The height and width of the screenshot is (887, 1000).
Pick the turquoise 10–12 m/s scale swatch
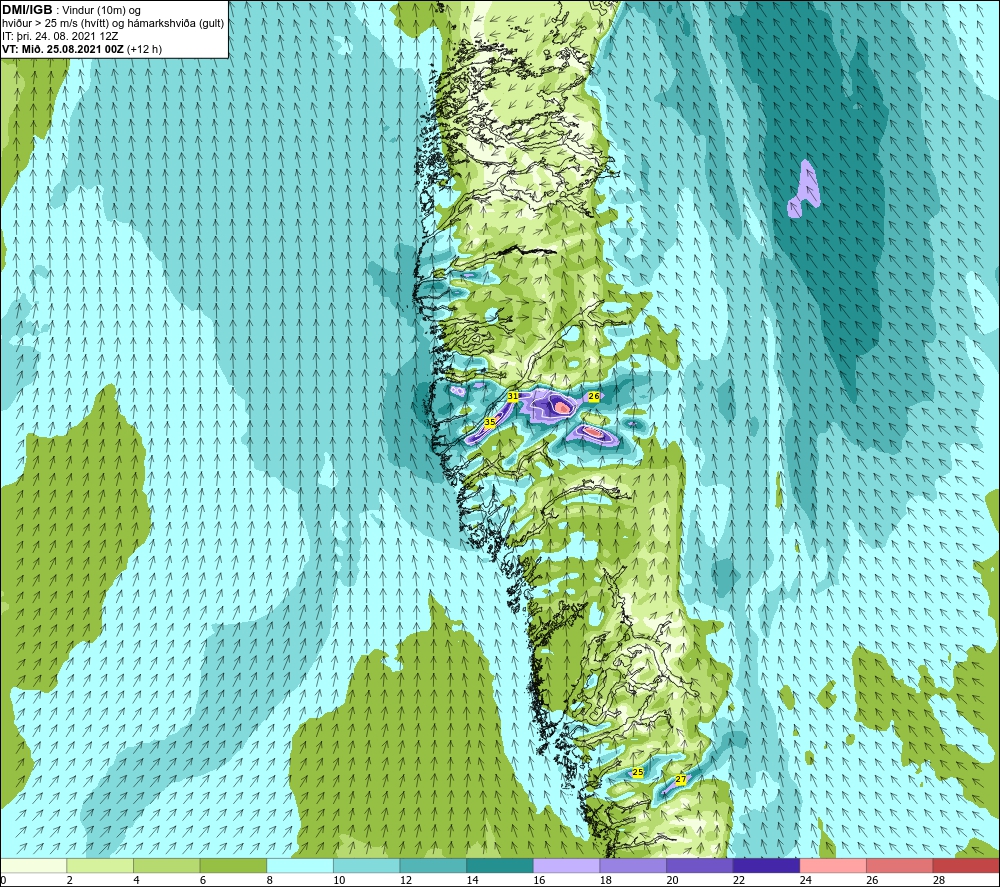(x=366, y=866)
